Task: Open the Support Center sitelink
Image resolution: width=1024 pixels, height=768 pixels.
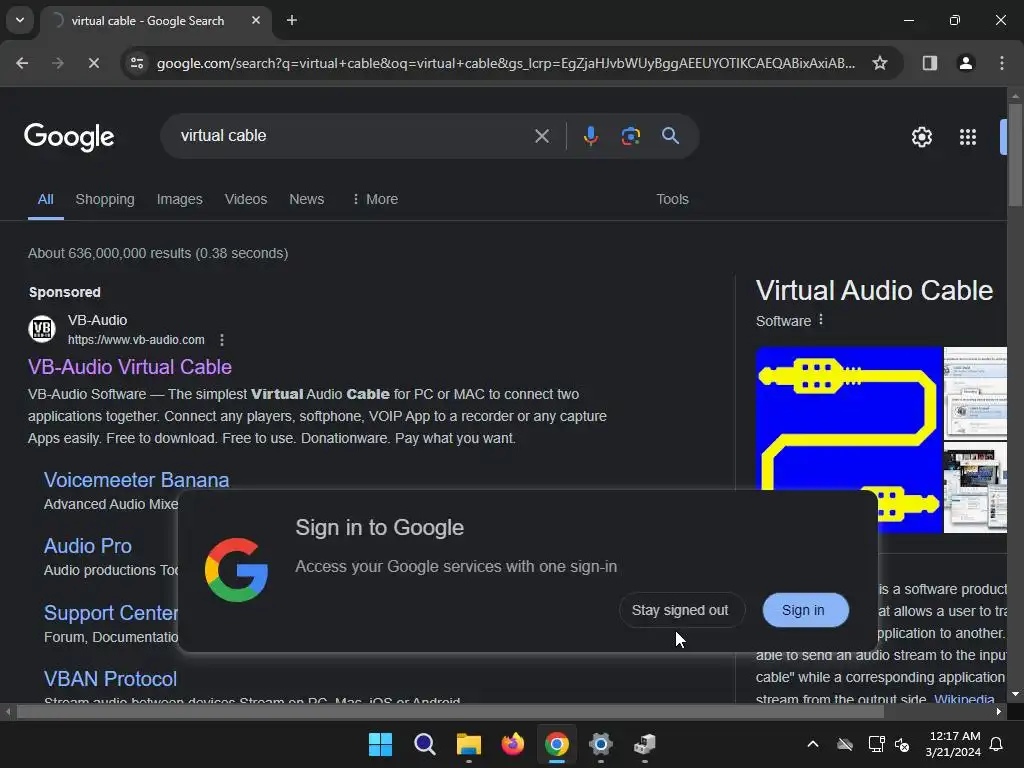Action: (111, 613)
